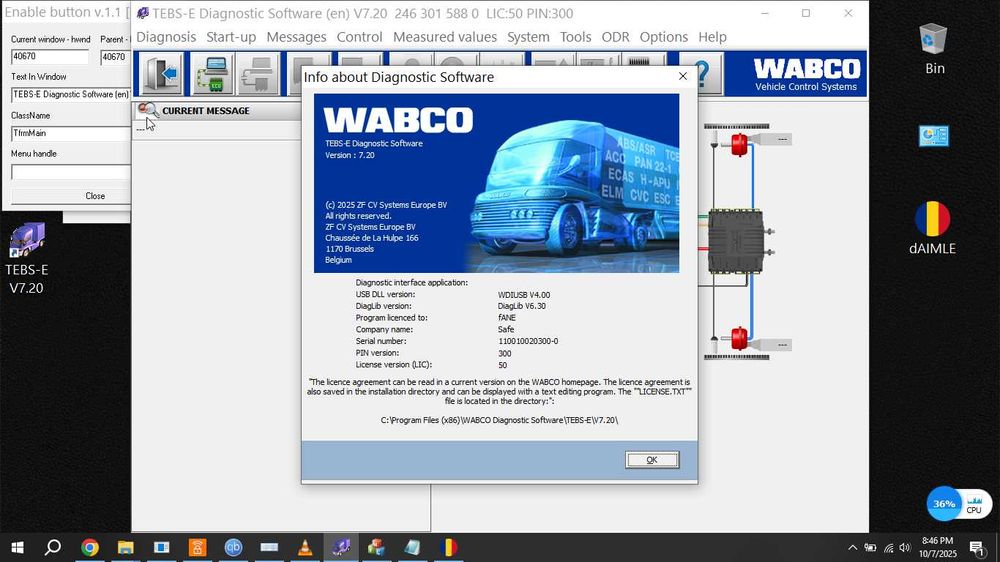1000x562 pixels.
Task: Click Close in the Enable button window
Action: point(71,196)
